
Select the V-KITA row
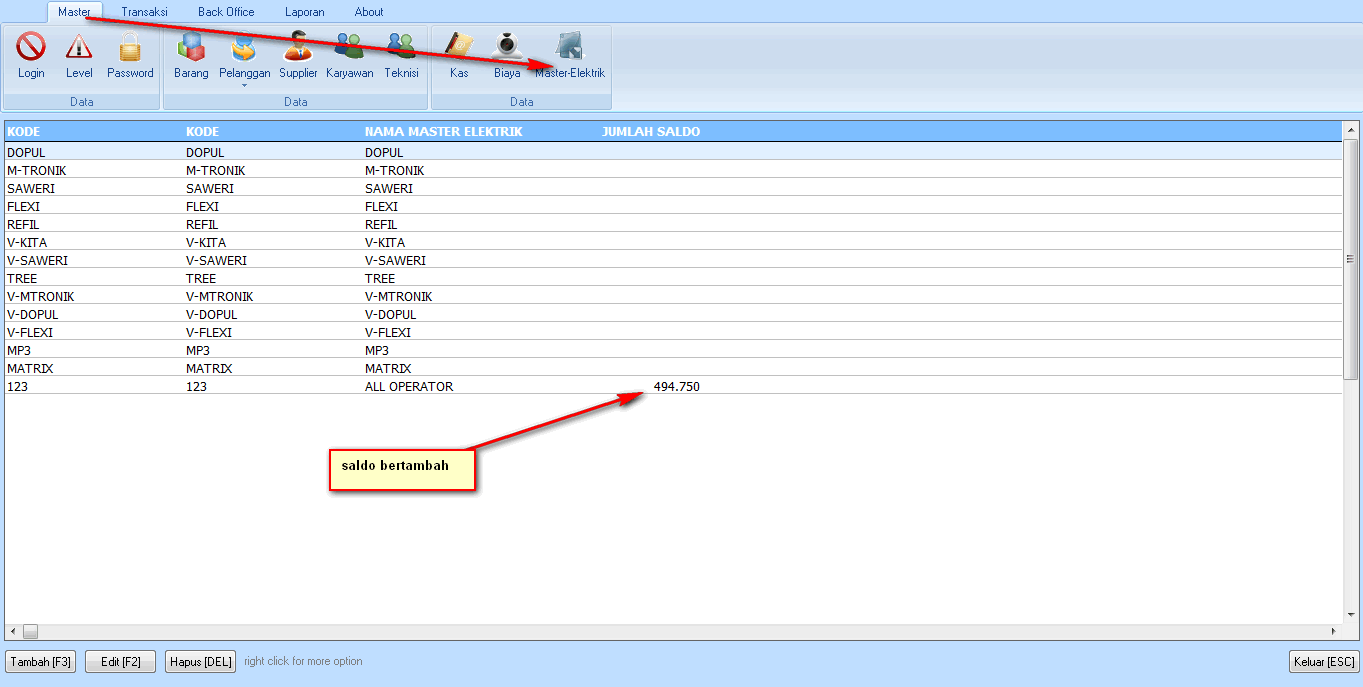pyautogui.click(x=673, y=242)
